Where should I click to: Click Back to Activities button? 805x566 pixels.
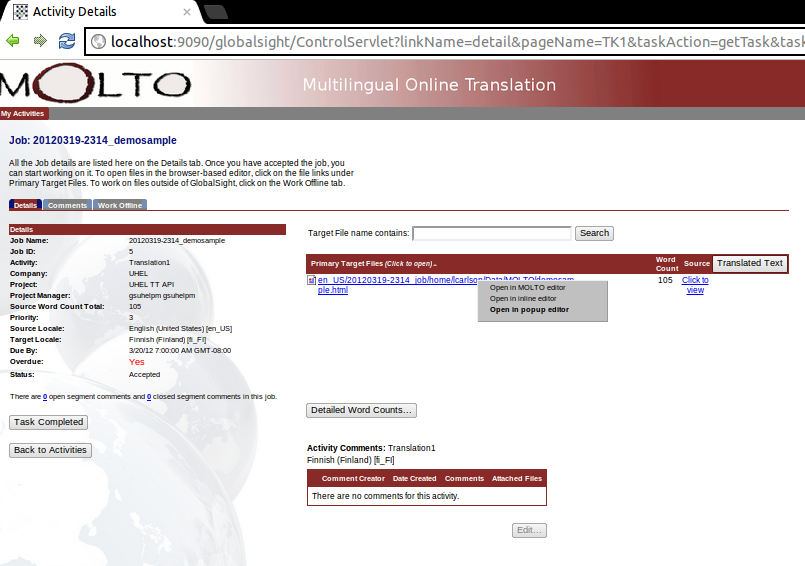[50, 450]
